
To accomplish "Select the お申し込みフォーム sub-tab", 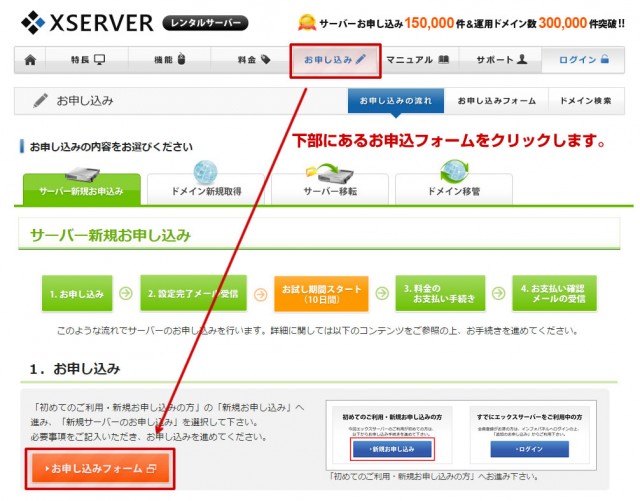I will 496,101.
